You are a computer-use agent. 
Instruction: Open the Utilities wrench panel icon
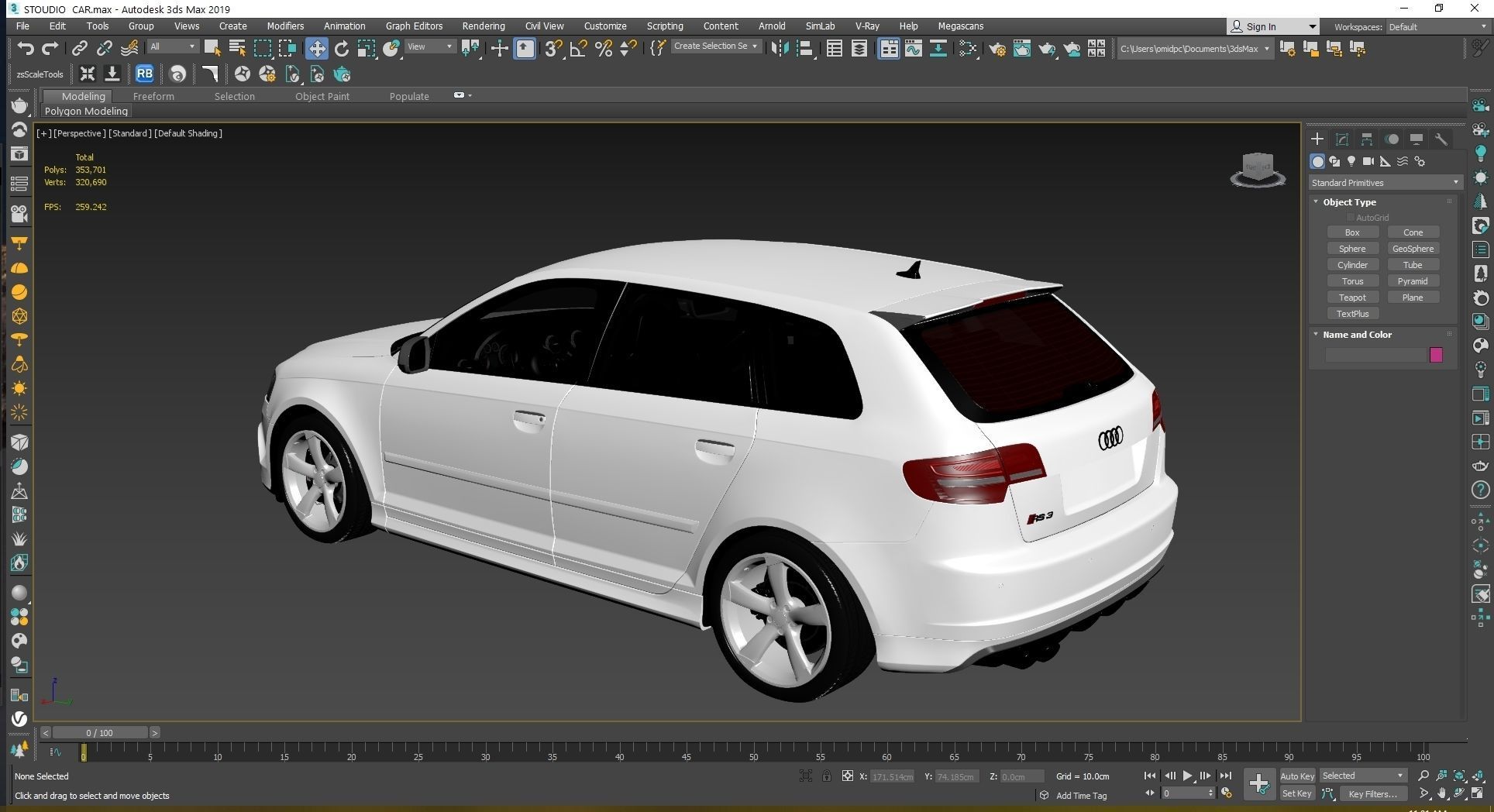click(1441, 139)
